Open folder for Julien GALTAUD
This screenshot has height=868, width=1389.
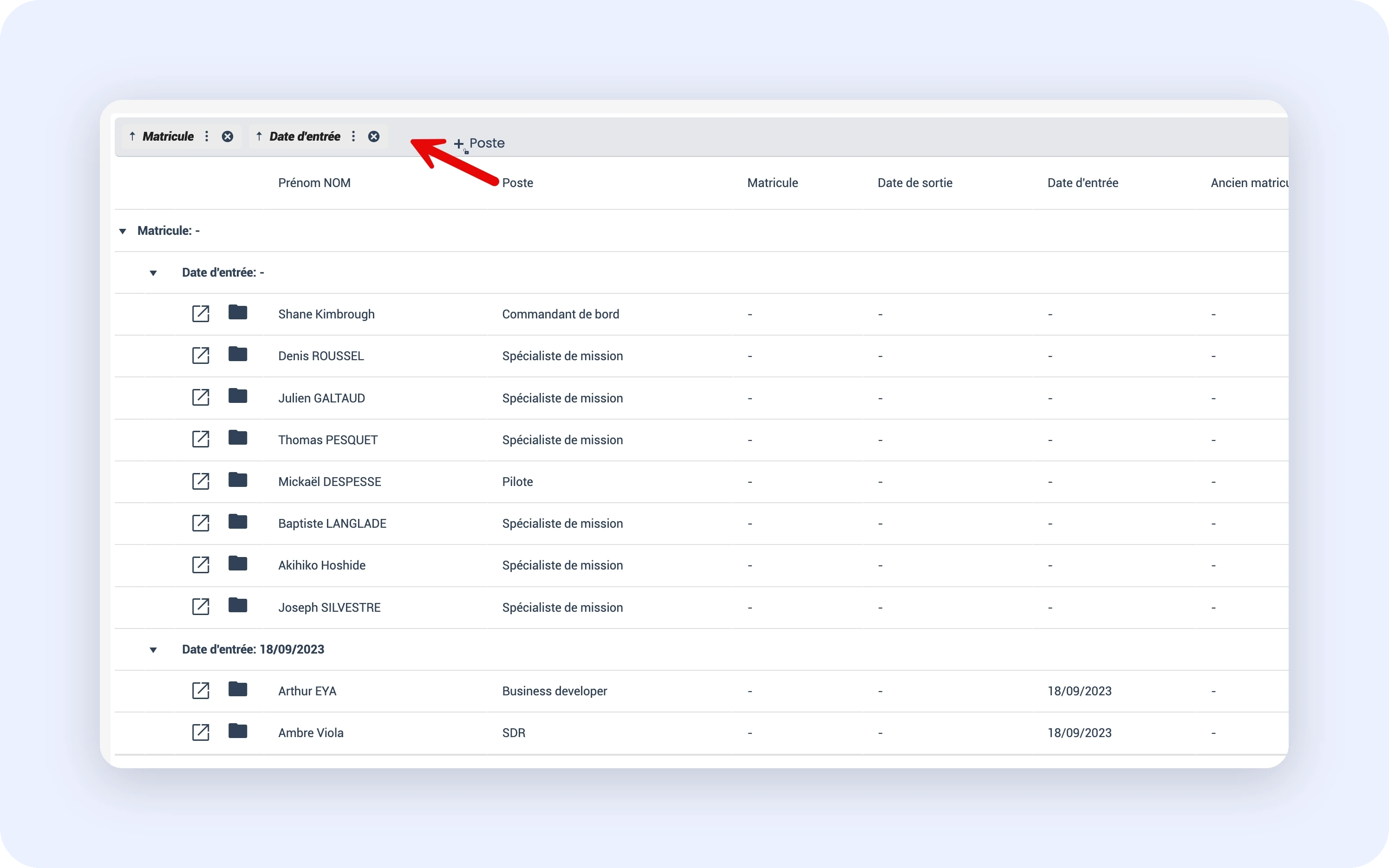[x=238, y=396]
